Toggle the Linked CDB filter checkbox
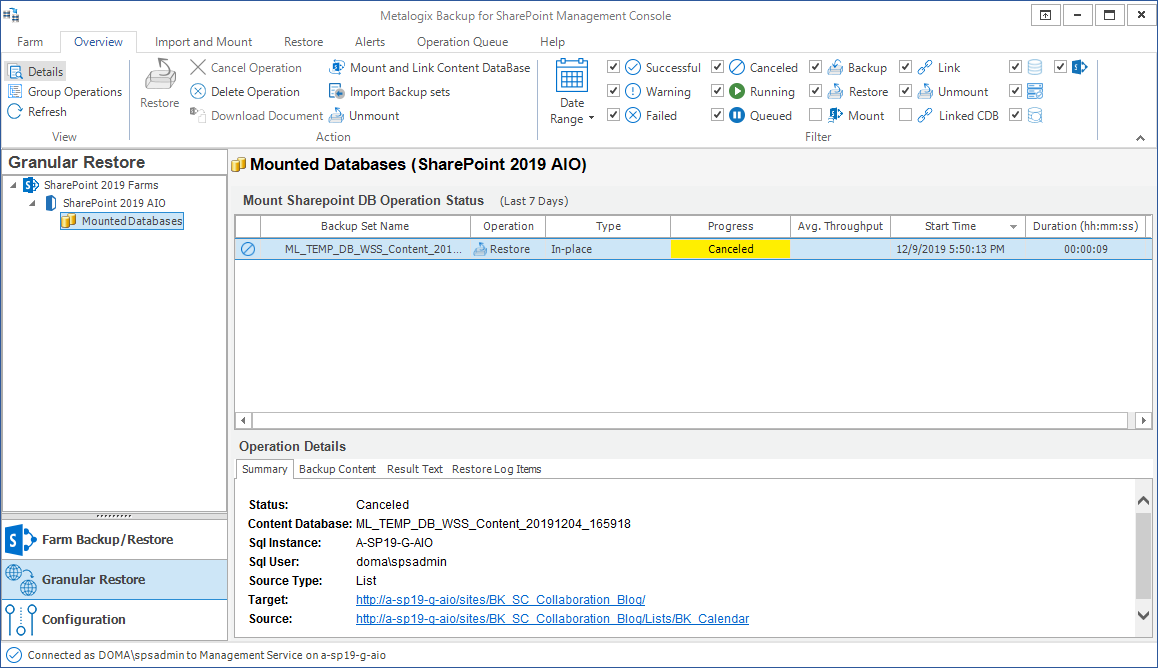Screen dimensions: 1158x668 pos(906,116)
